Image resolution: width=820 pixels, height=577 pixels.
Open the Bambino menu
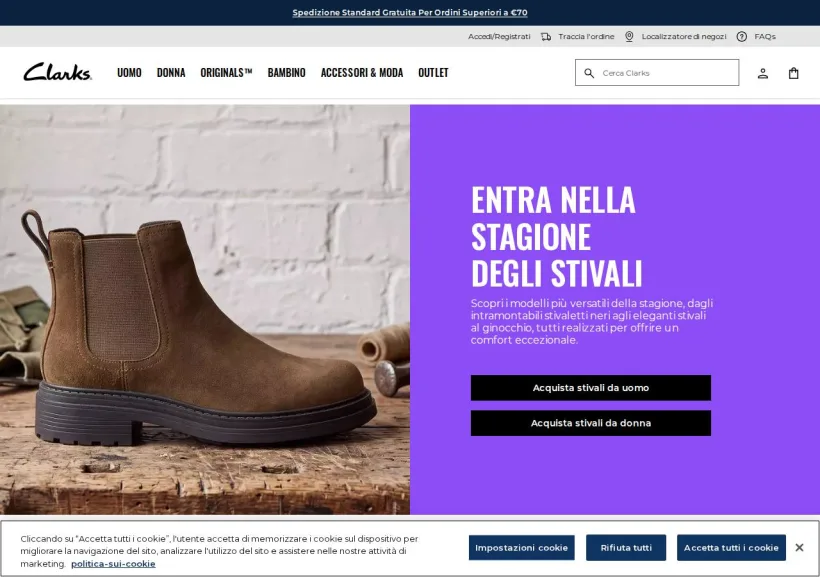point(287,73)
